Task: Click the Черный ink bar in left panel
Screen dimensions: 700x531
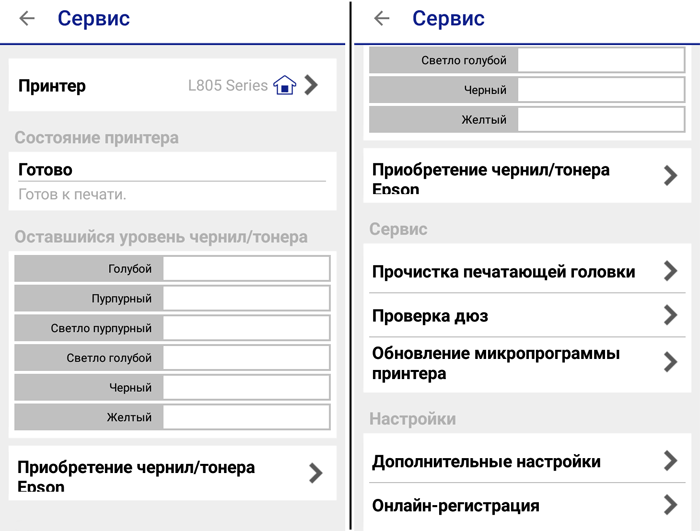Action: 246,387
